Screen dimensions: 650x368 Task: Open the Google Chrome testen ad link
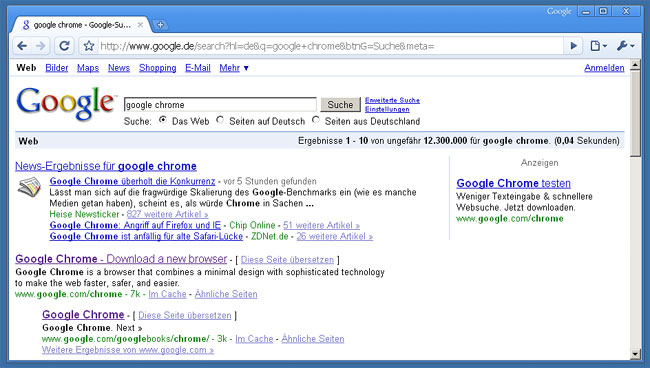click(x=513, y=183)
